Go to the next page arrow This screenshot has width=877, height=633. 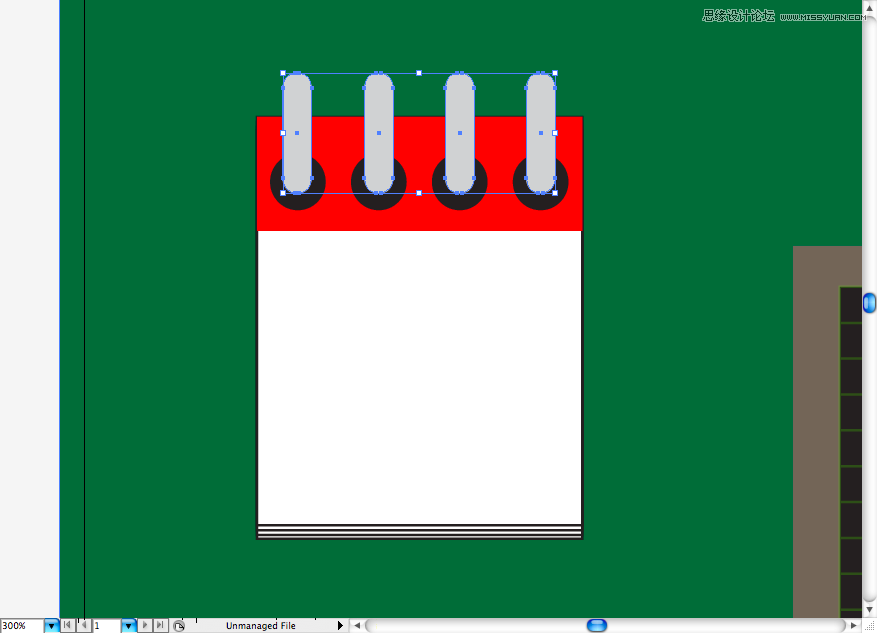tap(145, 625)
